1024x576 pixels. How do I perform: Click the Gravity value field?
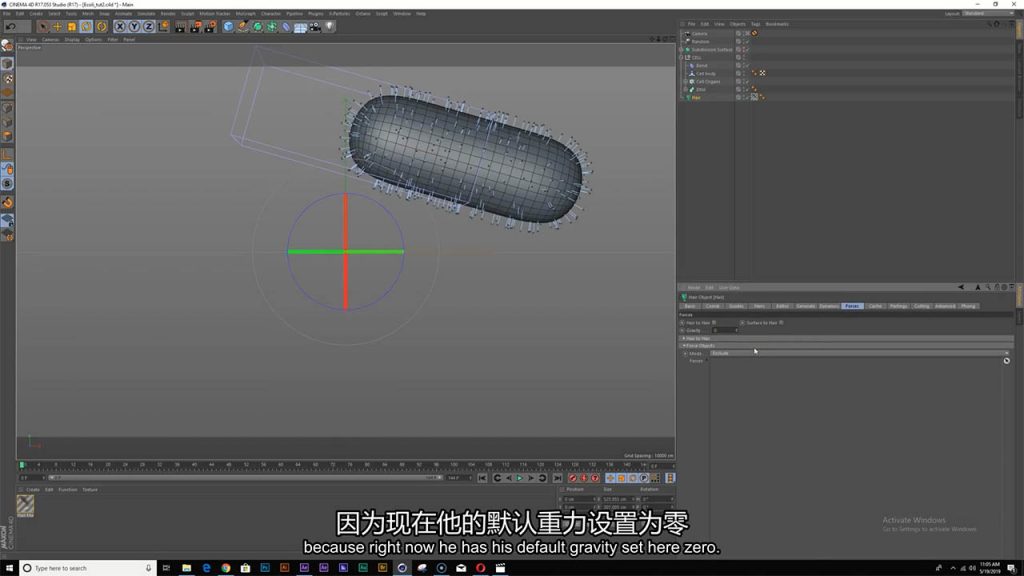724,330
